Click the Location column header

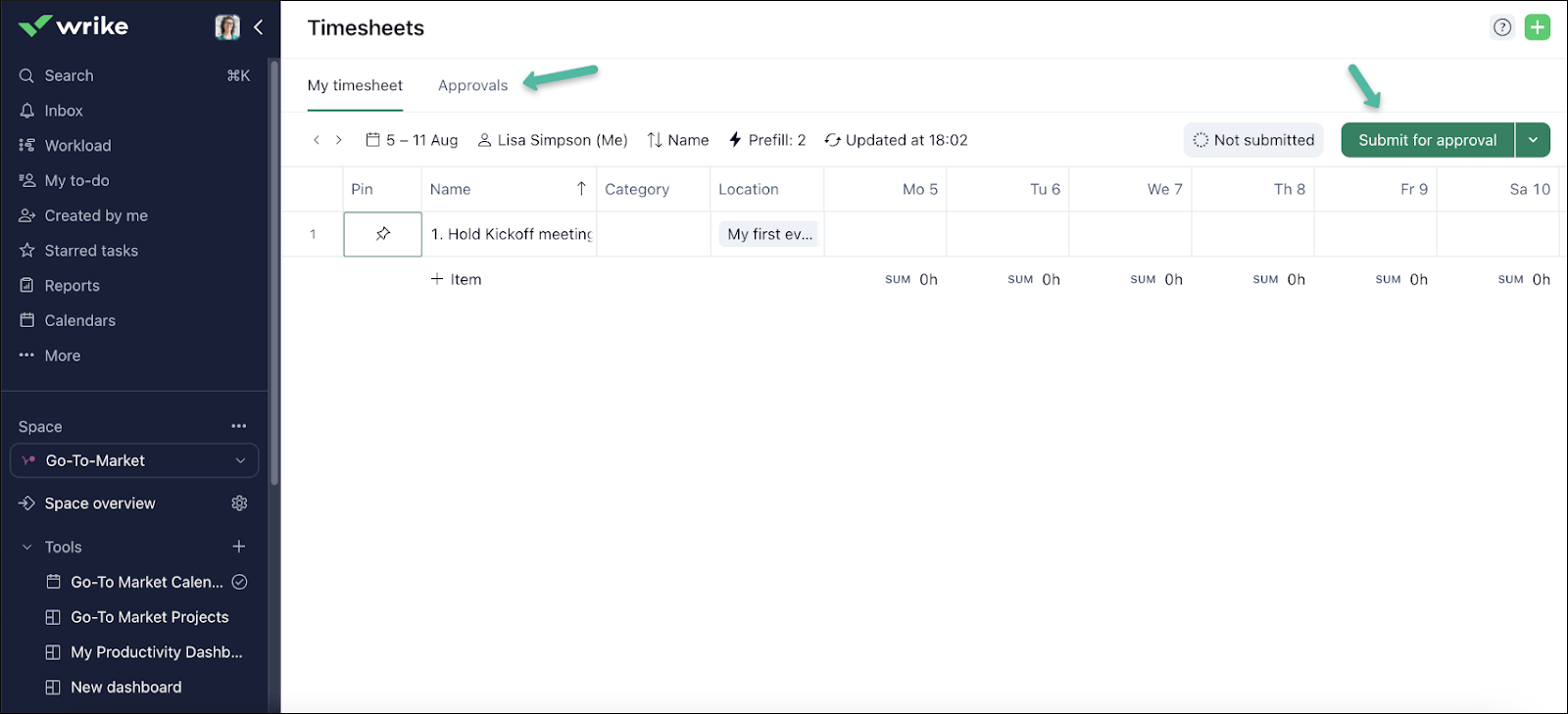766,189
